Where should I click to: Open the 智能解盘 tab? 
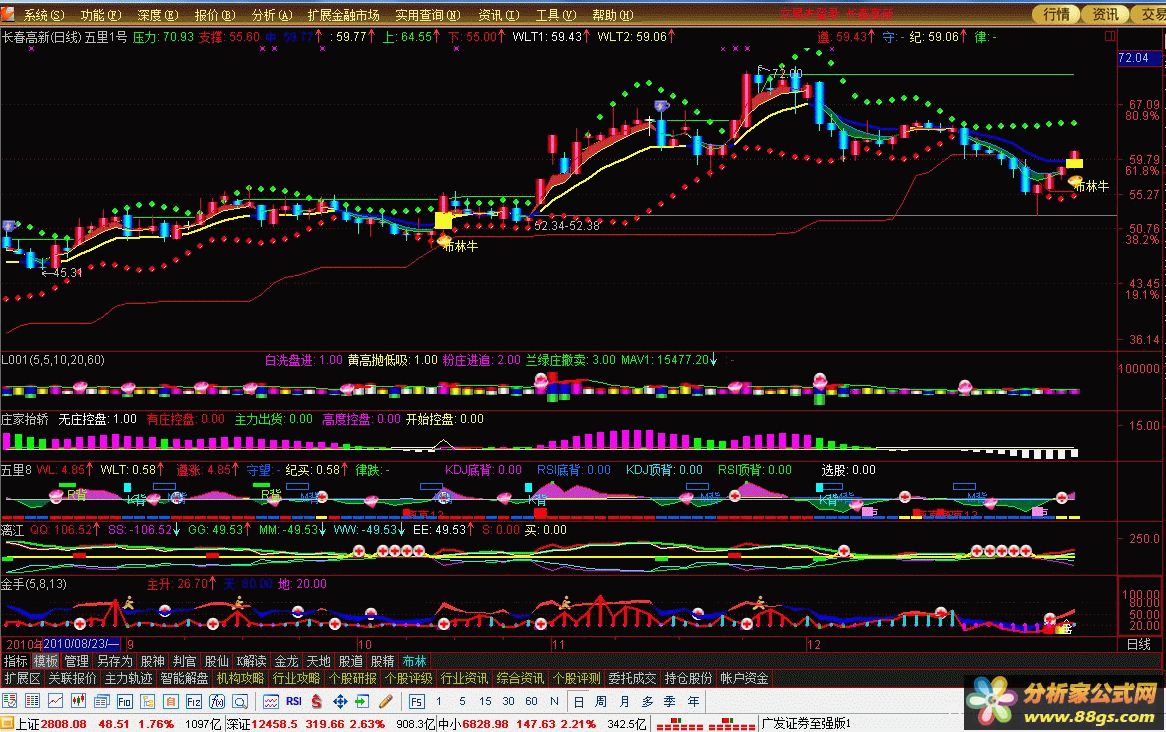point(184,678)
